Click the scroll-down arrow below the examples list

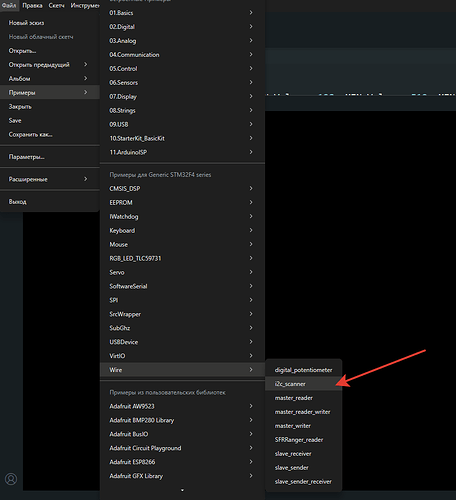tap(182, 490)
